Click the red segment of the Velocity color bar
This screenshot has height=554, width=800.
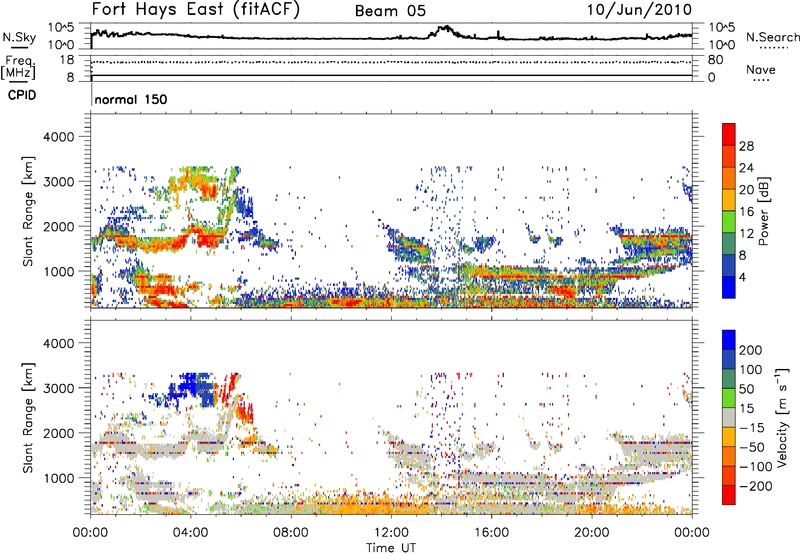729,495
